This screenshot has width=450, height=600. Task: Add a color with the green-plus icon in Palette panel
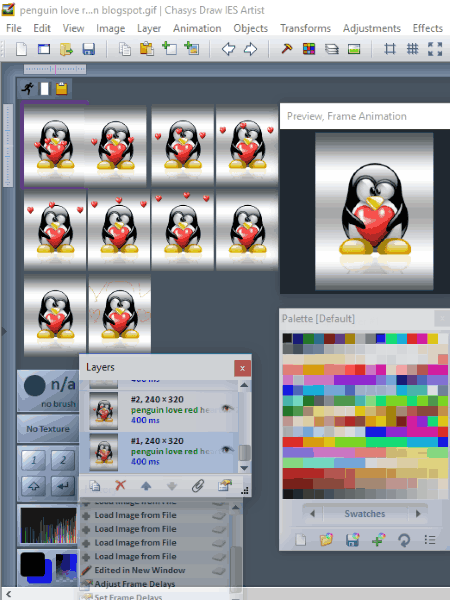(x=378, y=540)
